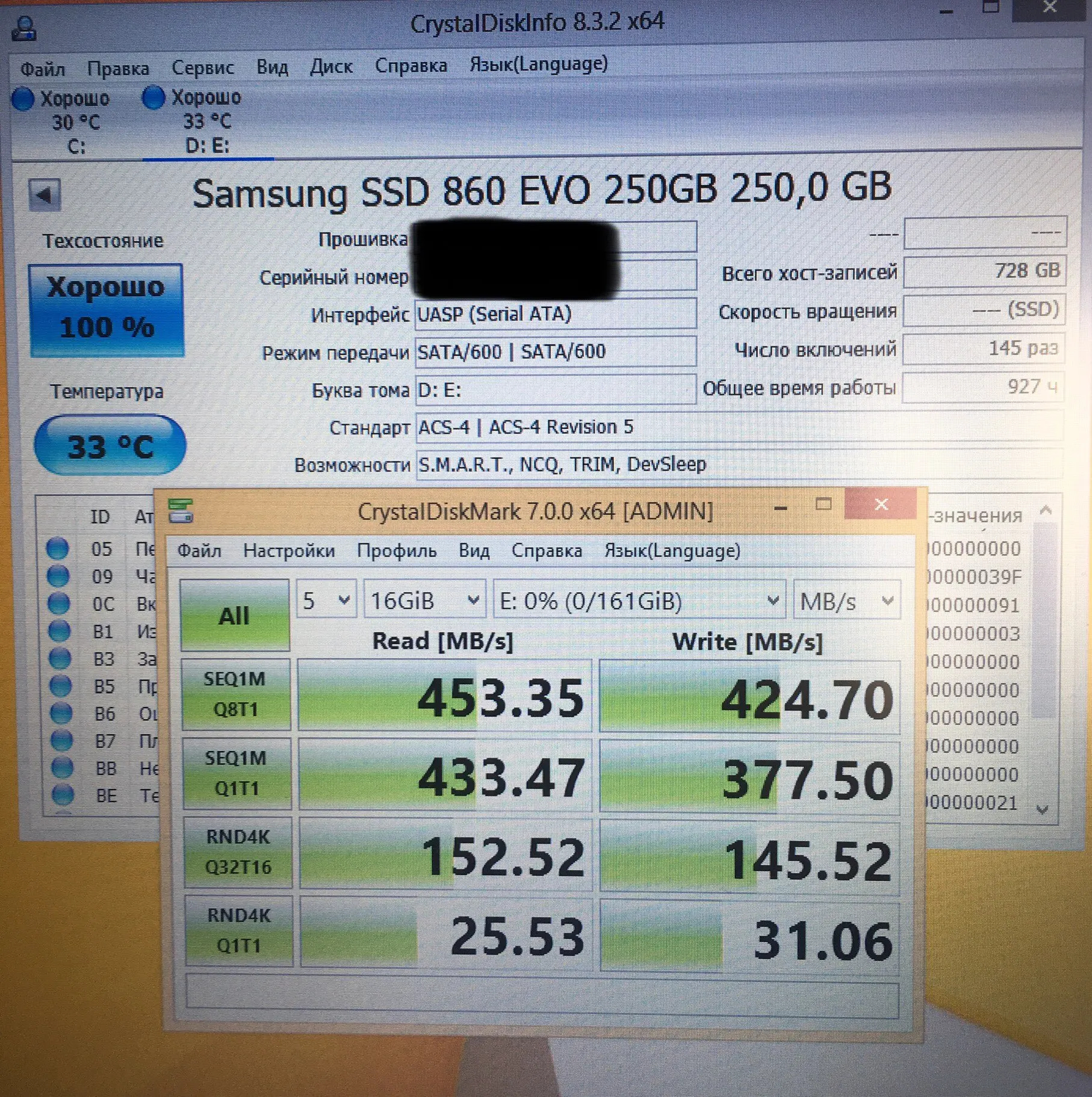1092x1097 pixels.
Task: Open Настройки menu in CrystalDiskMark
Action: pos(289,551)
